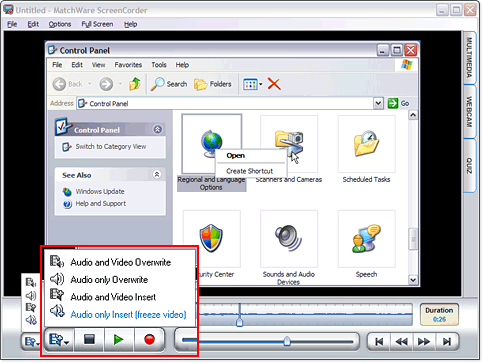
Task: Click the Forward arrow in Control Panel
Action: [x=106, y=84]
